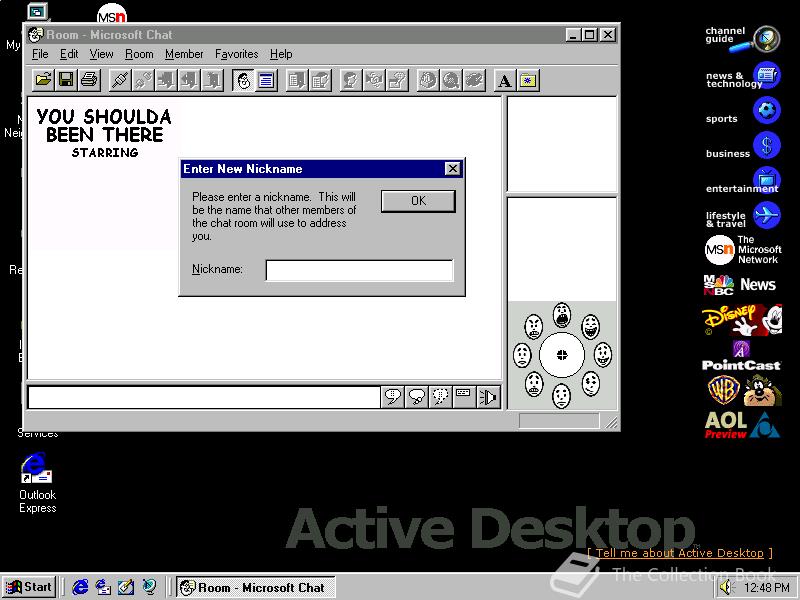Click Tell me about Active Desktop link
Screen dimensions: 800x600
pos(680,553)
